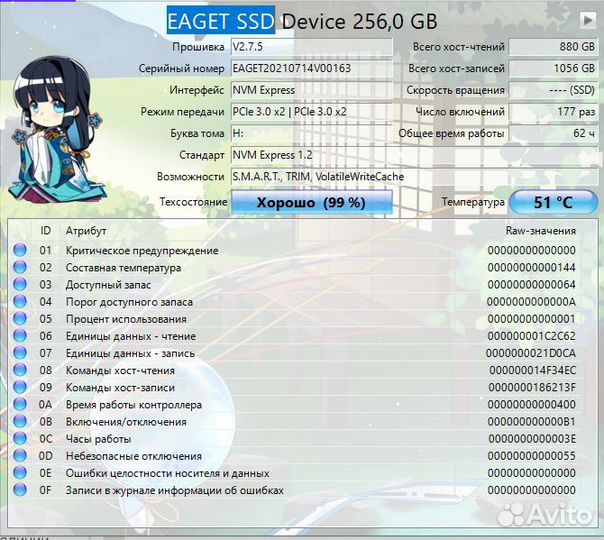Select the Составная температура attribute name
Viewport: 604px width, 540px height.
(123, 267)
